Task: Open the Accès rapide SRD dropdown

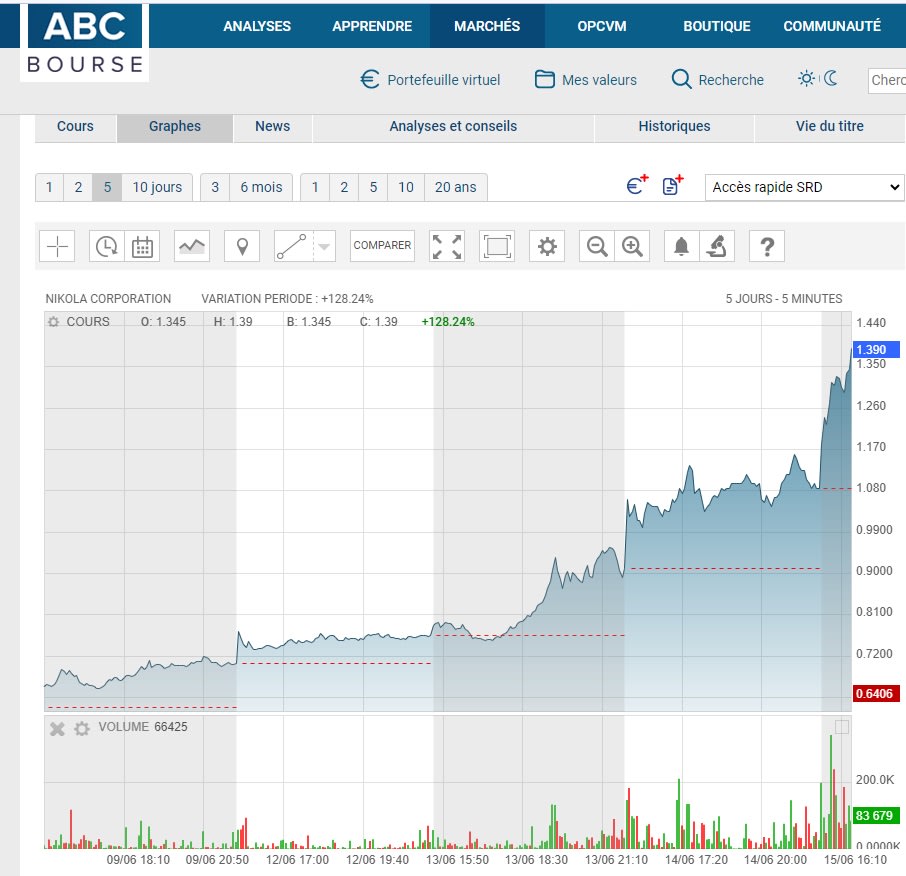Action: pyautogui.click(x=804, y=187)
